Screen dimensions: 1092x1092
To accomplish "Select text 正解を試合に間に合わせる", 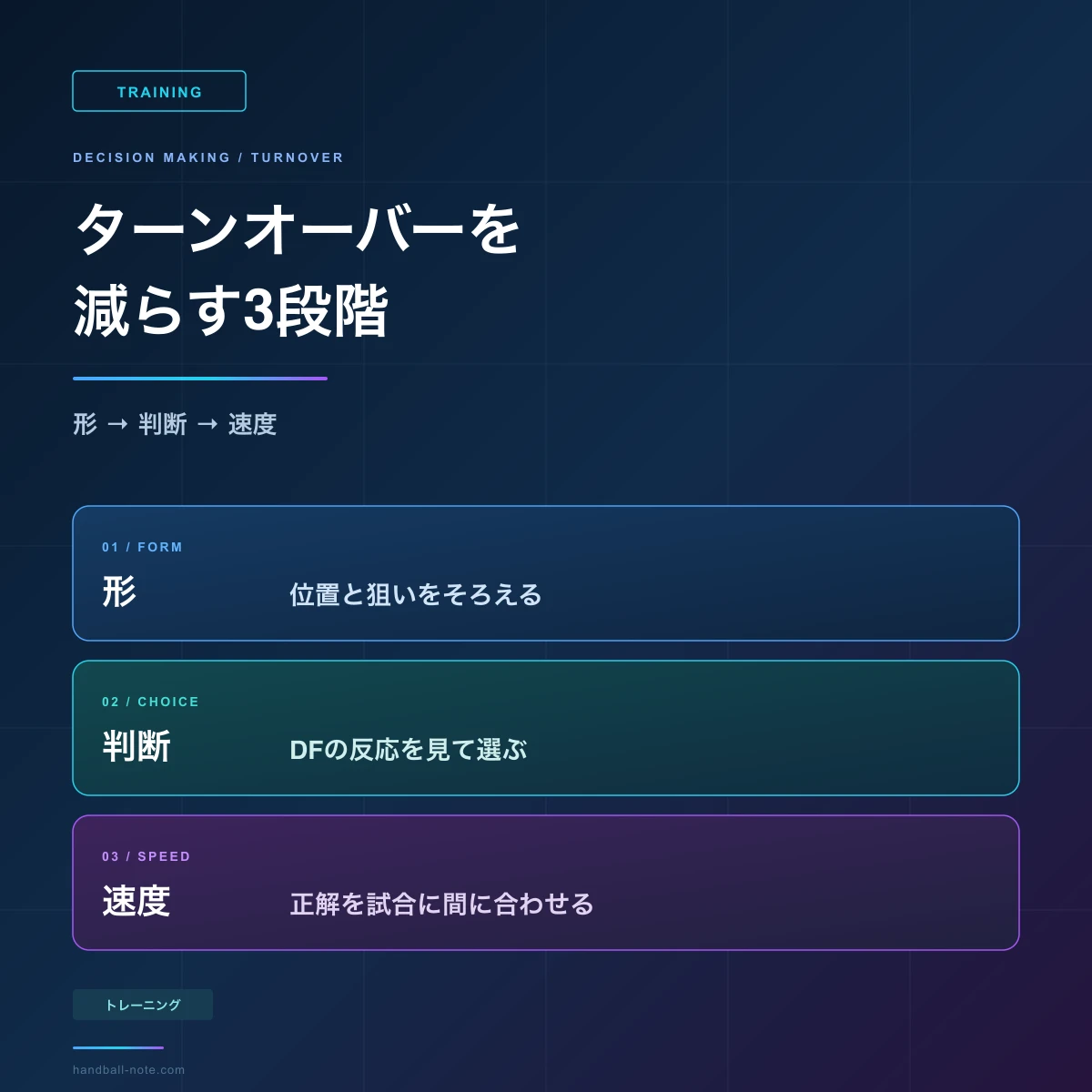I will tap(442, 905).
